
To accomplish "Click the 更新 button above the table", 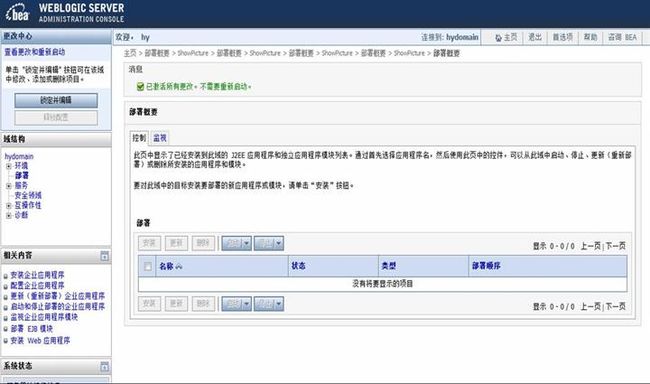I will click(x=176, y=243).
